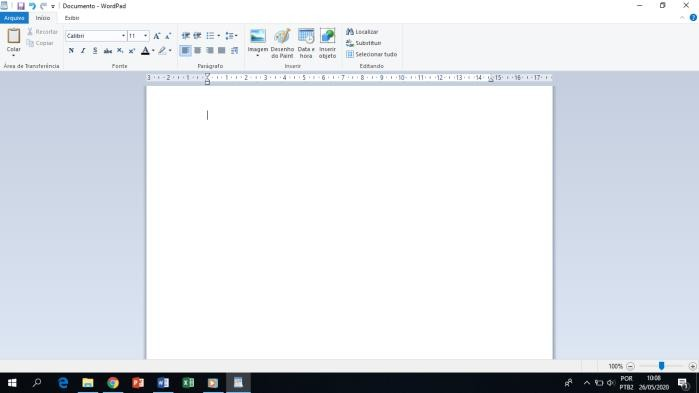Align text to the left
Image resolution: width=699 pixels, height=393 pixels.
tap(185, 51)
